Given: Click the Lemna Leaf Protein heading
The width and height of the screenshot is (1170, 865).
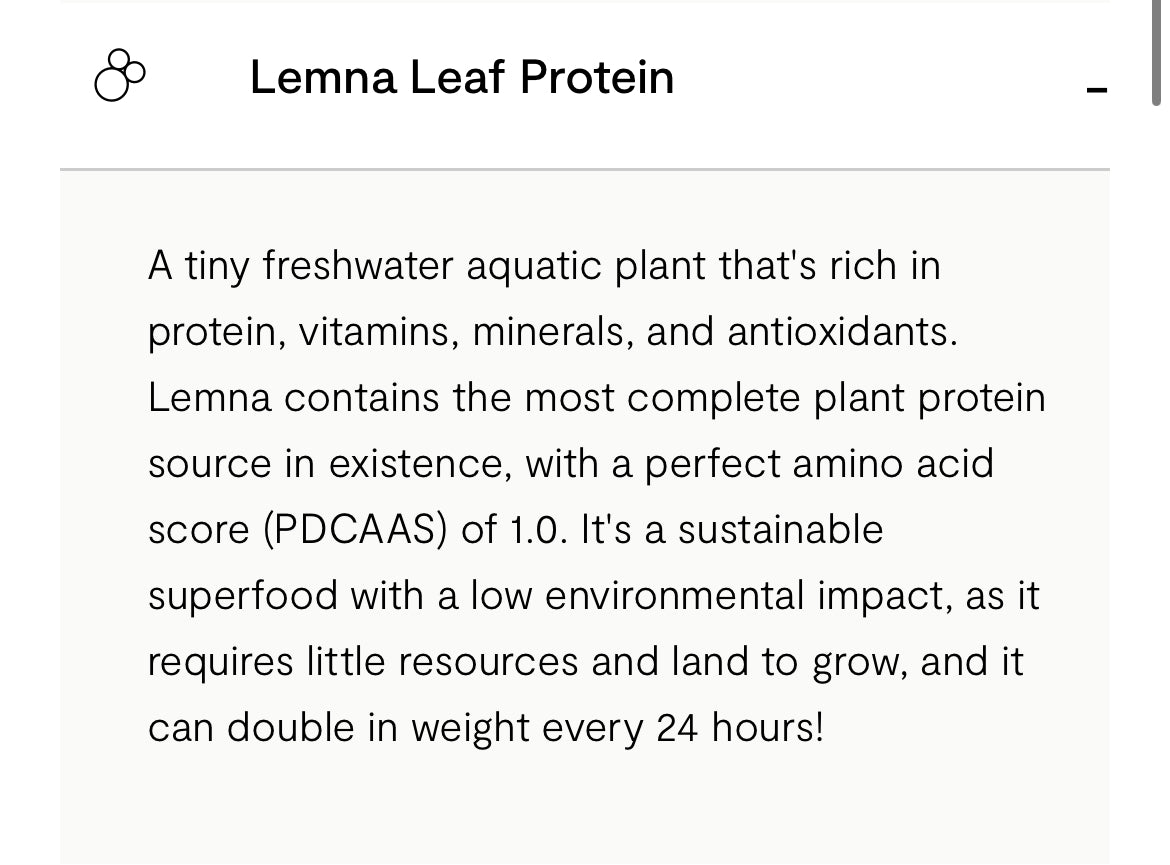Looking at the screenshot, I should [461, 77].
